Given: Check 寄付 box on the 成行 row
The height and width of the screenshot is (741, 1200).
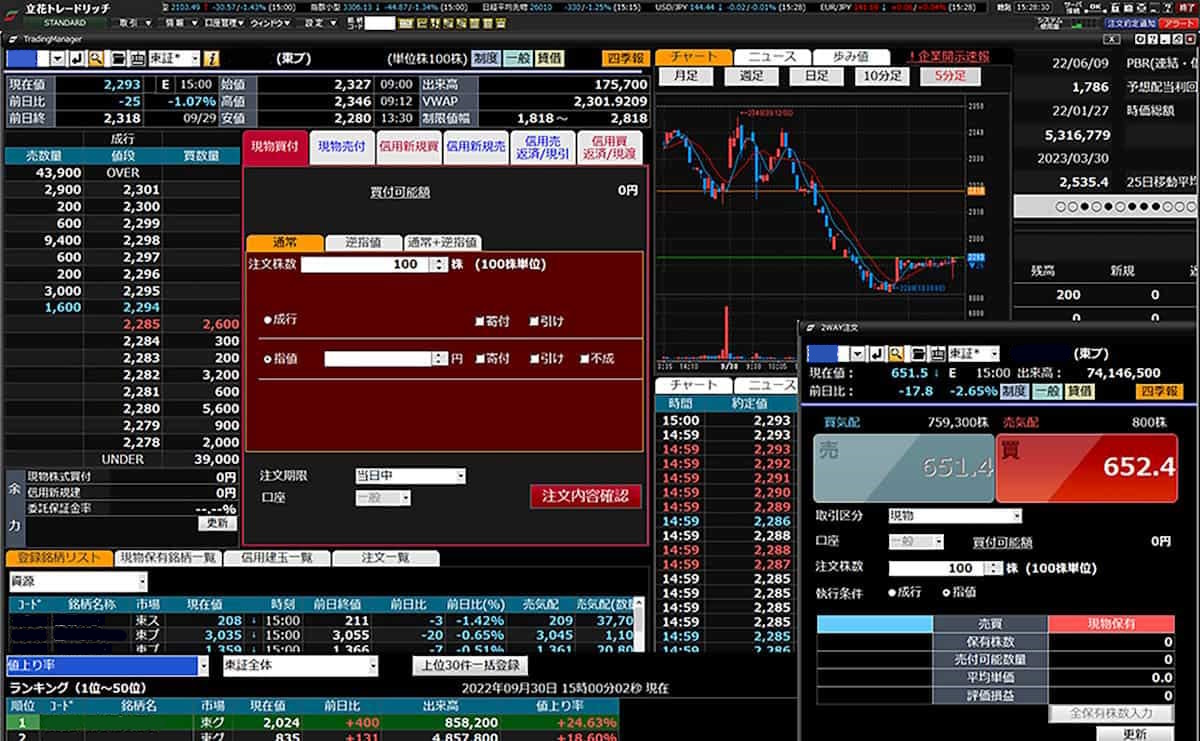Looking at the screenshot, I should 481,321.
